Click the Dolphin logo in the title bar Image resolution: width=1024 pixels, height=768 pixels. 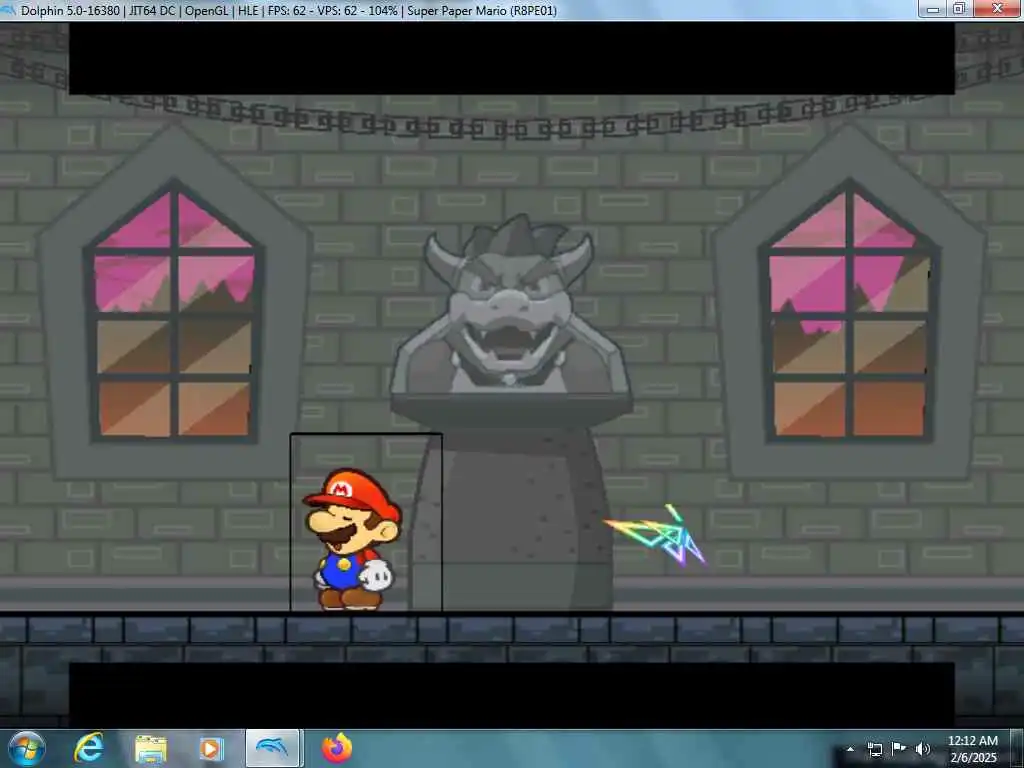(x=8, y=10)
